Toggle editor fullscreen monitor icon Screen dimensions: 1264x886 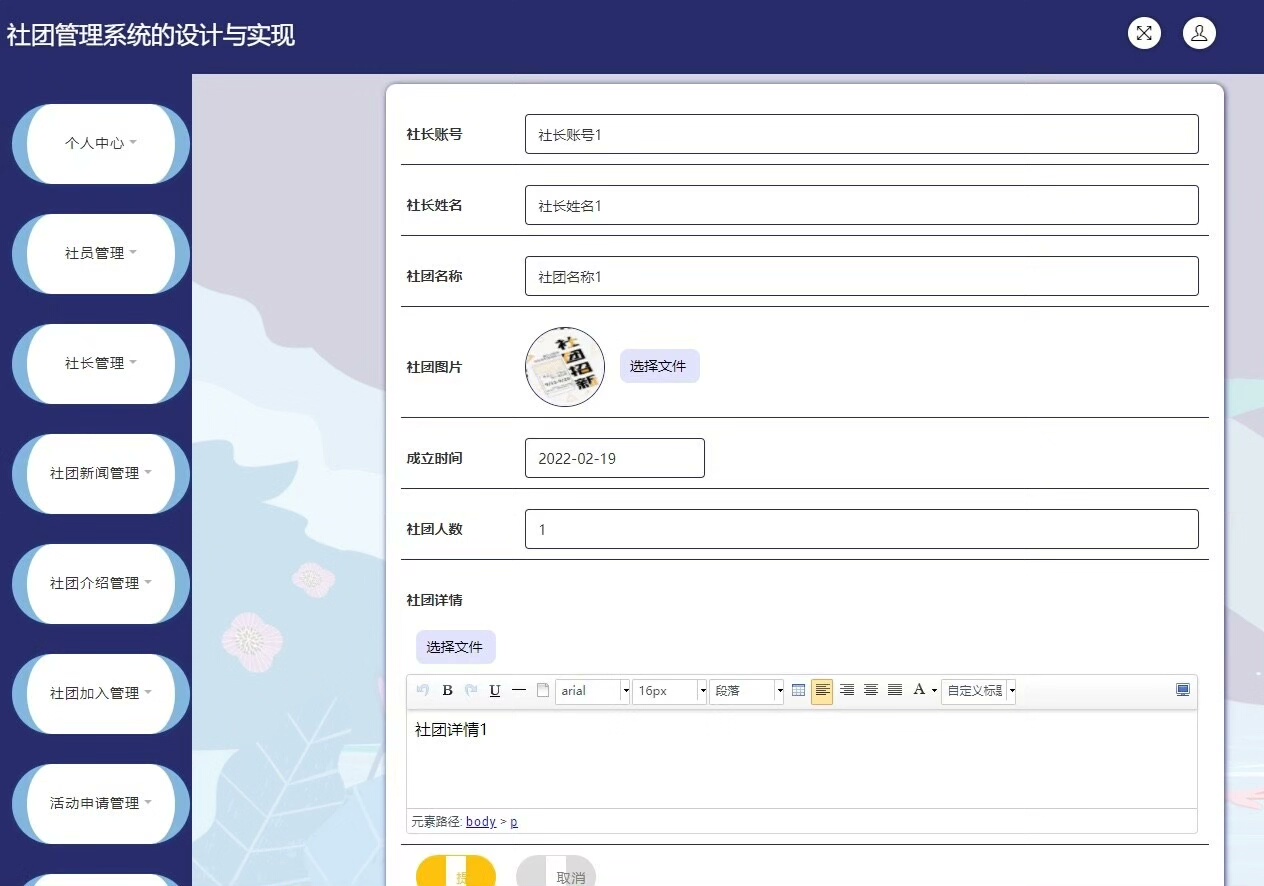(1183, 690)
